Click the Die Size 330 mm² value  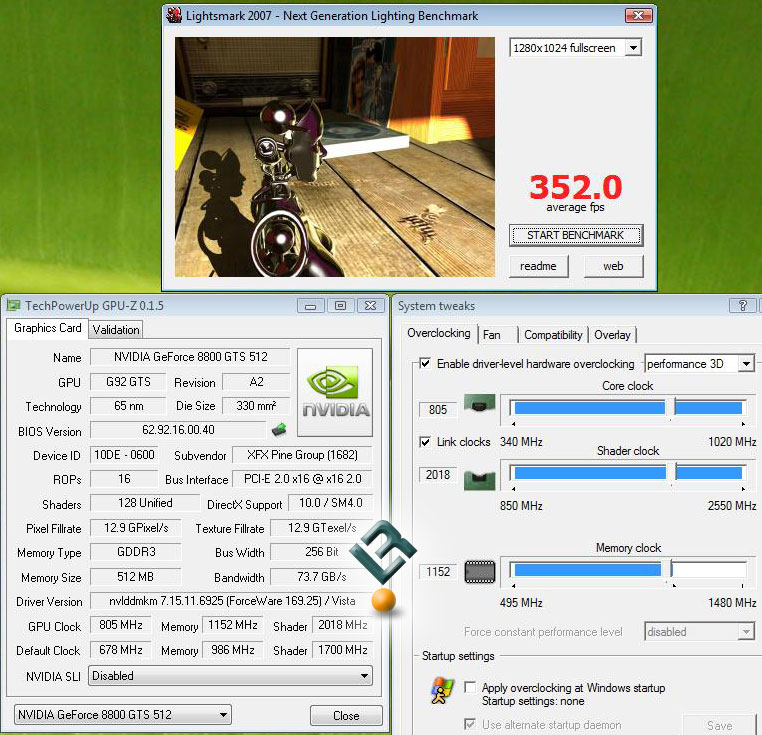256,406
